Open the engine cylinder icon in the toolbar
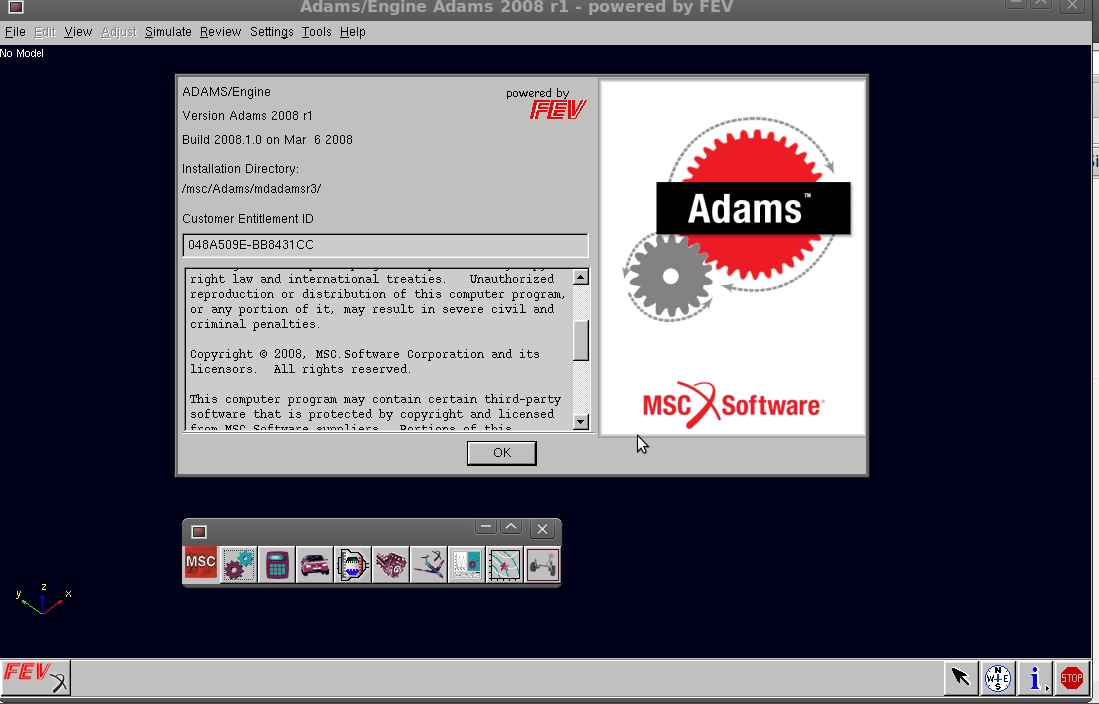This screenshot has width=1099, height=704. pos(352,564)
